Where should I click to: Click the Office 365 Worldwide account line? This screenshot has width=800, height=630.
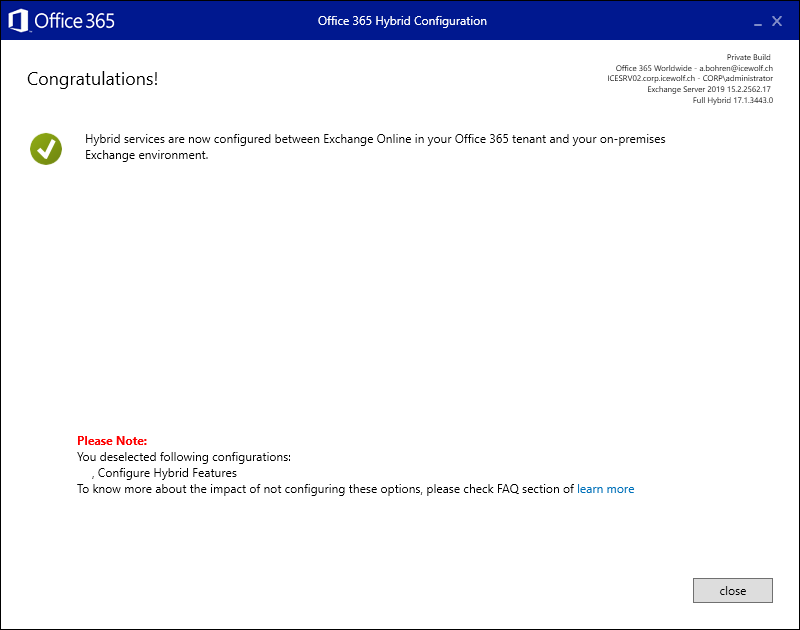[694, 68]
